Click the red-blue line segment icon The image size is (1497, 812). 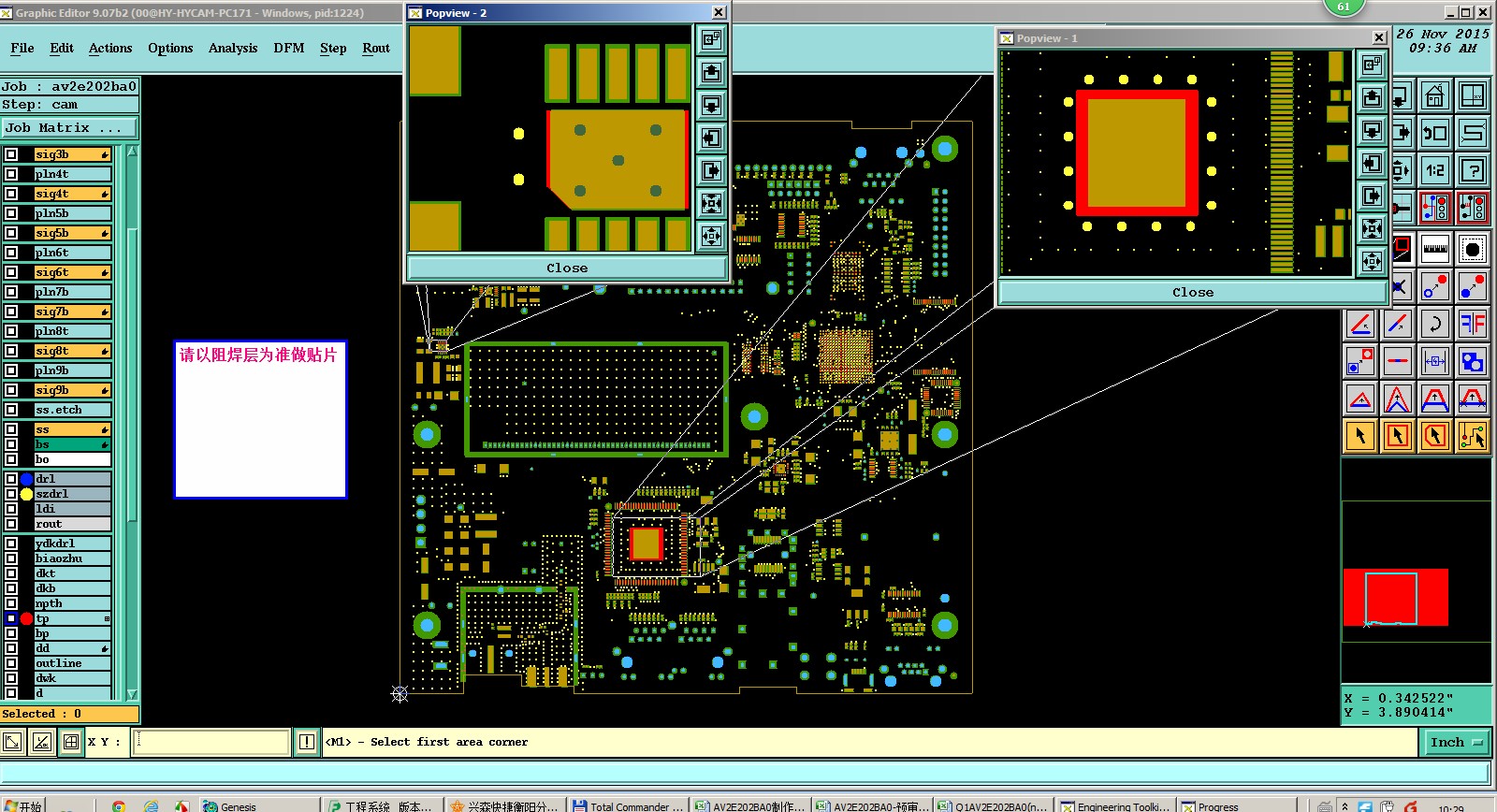(1397, 361)
